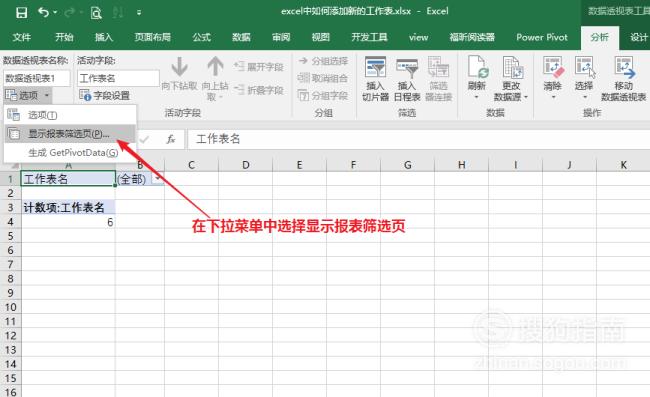650x397 pixels.
Task: Switch to the 开始 ribbon tab
Action: (x=64, y=37)
